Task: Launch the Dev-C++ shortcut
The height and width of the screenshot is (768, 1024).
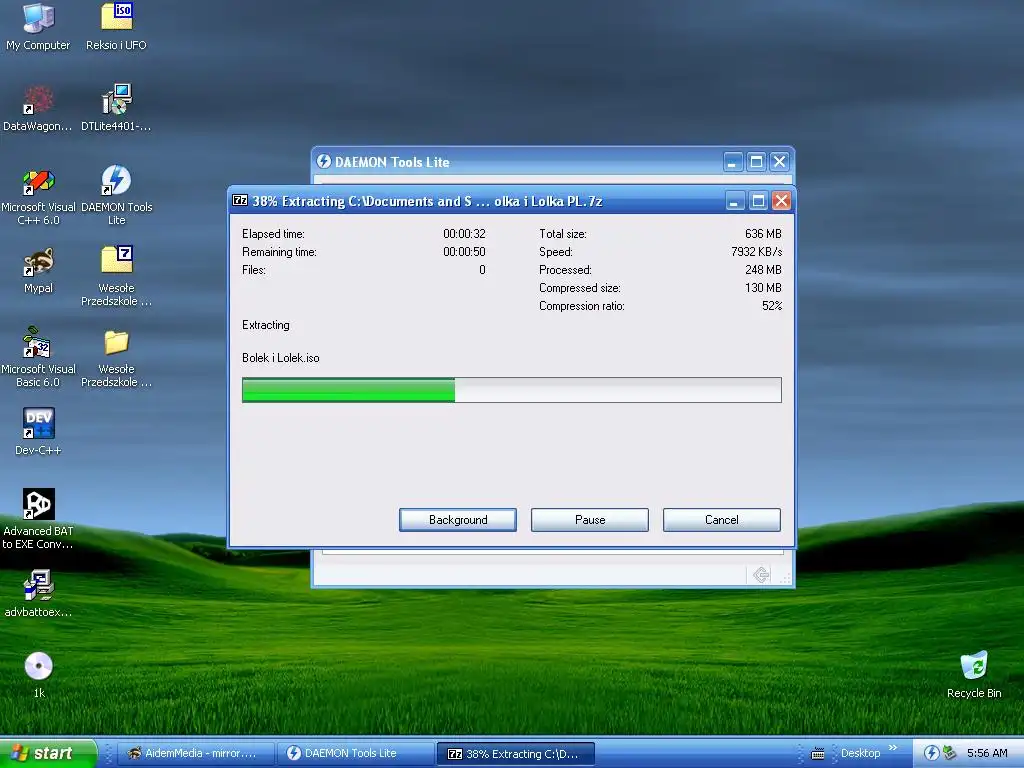Action: tap(38, 432)
